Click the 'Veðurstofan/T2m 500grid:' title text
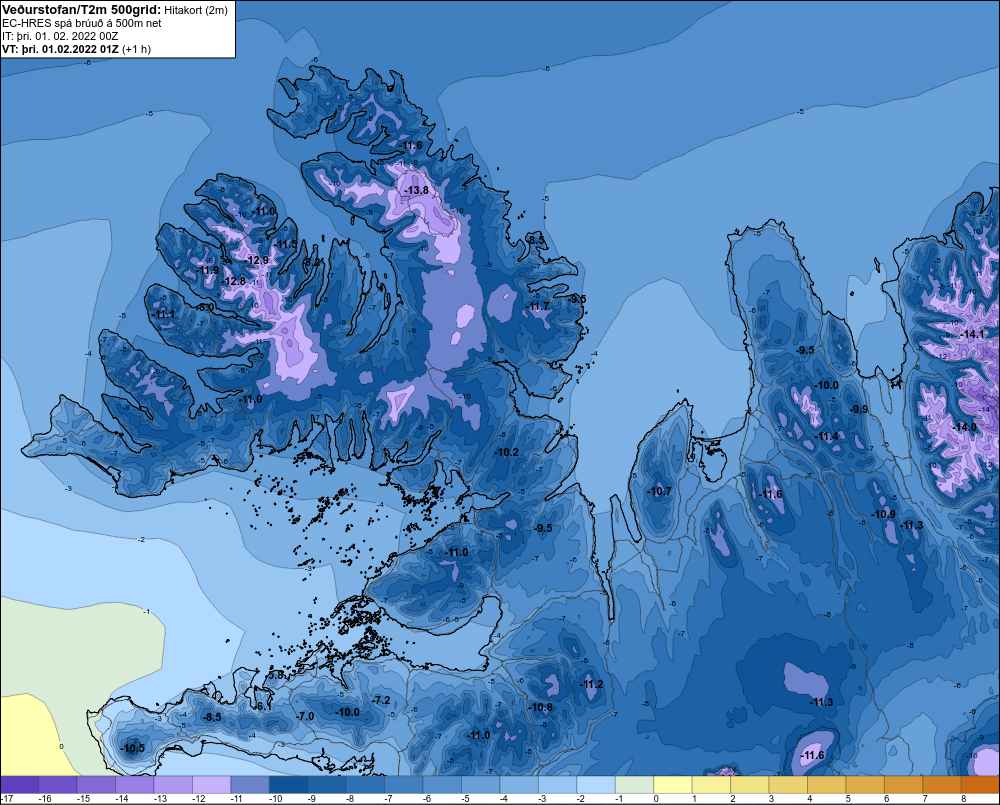Screen dimensions: 1000x805 click(x=82, y=10)
